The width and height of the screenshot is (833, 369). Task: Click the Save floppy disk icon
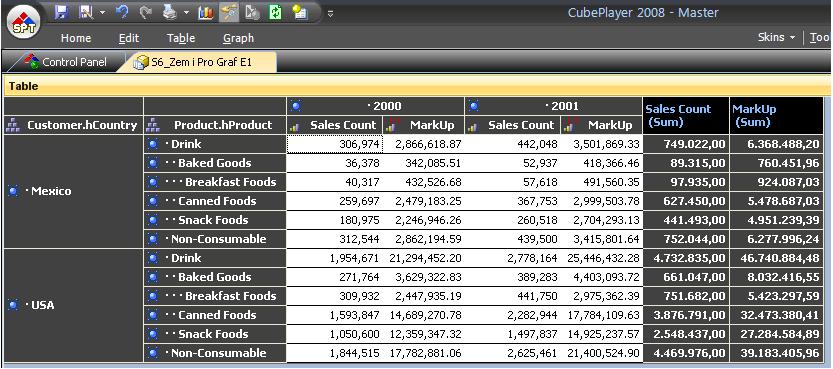[x=62, y=12]
